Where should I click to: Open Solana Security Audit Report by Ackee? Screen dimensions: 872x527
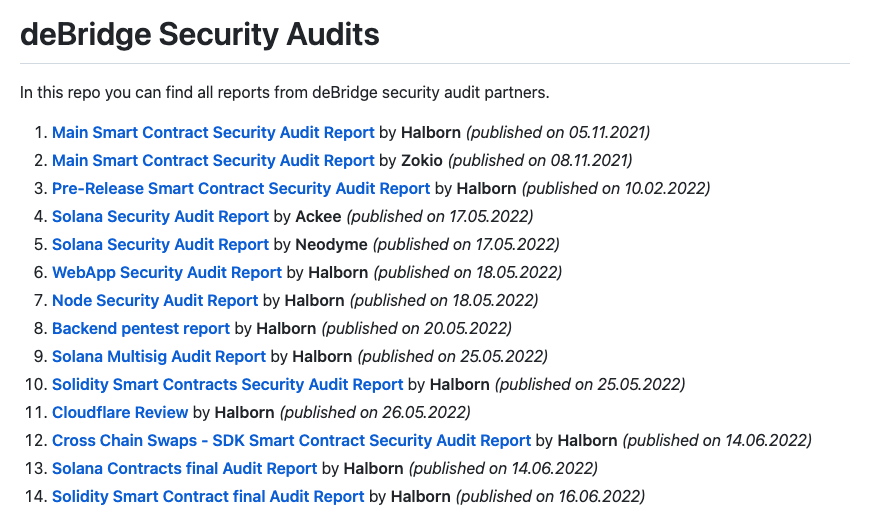(160, 216)
